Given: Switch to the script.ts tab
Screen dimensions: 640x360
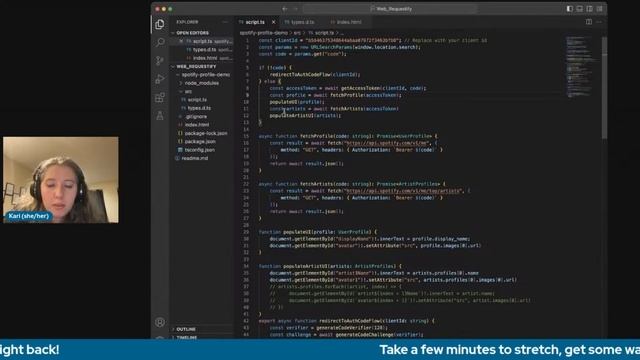Looking at the screenshot, I should pyautogui.click(x=255, y=22).
